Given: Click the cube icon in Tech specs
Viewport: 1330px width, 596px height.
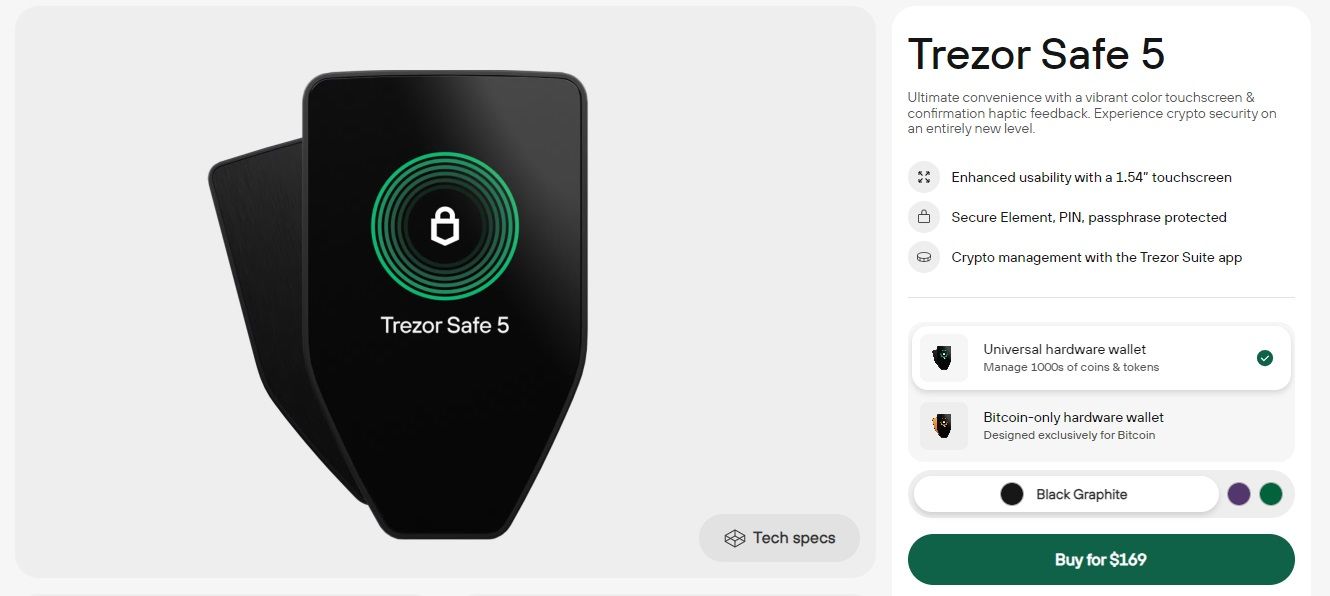Looking at the screenshot, I should [x=735, y=538].
